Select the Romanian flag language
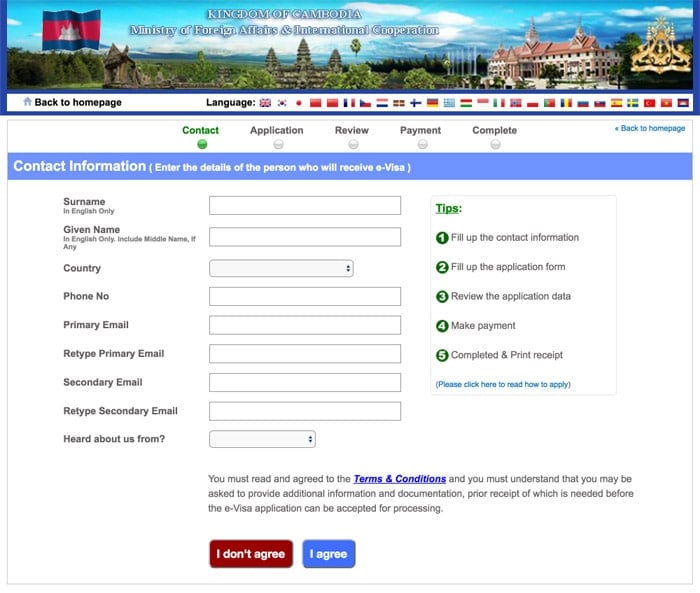The image size is (700, 593). [566, 103]
